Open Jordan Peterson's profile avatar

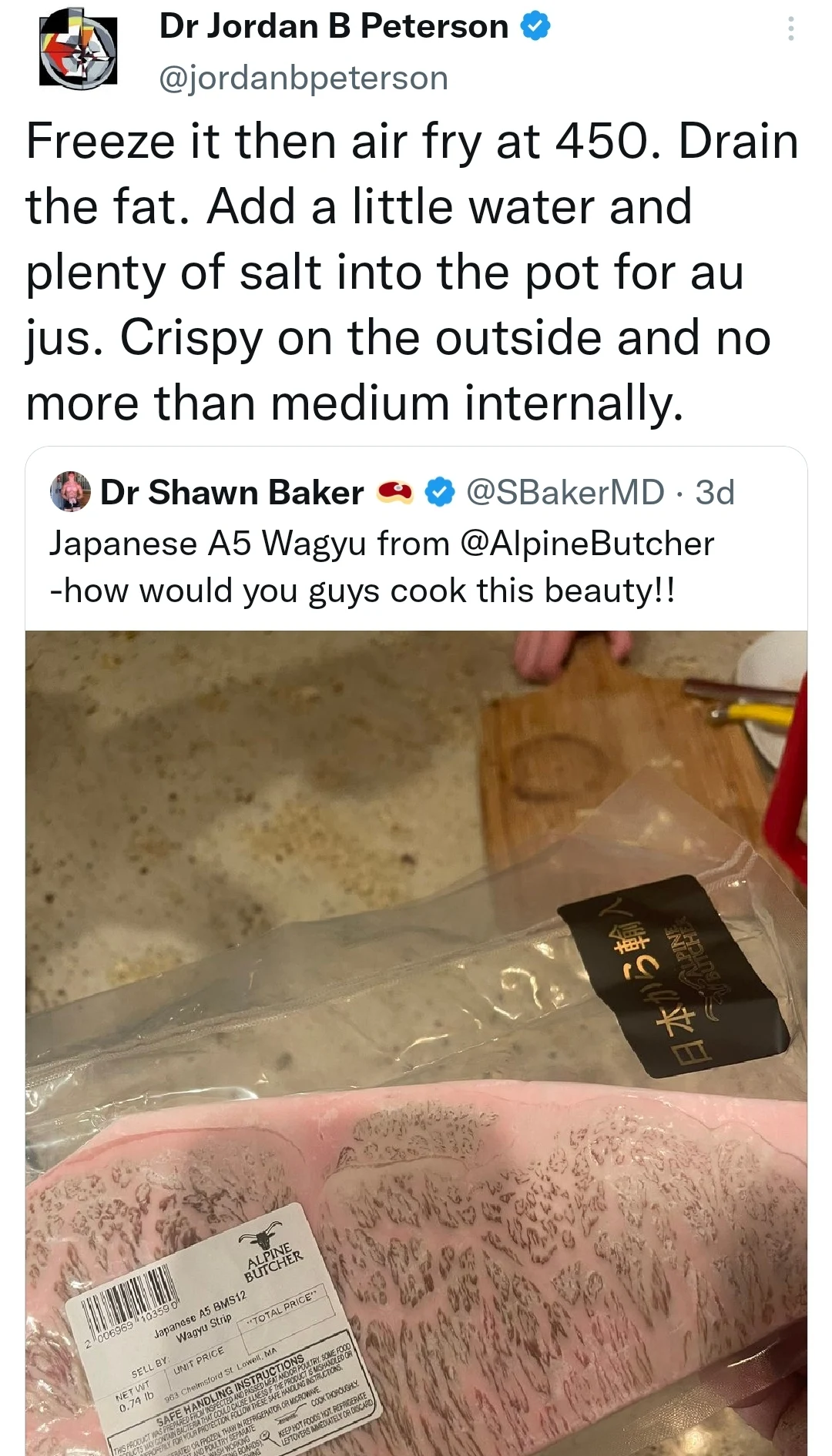[79, 50]
